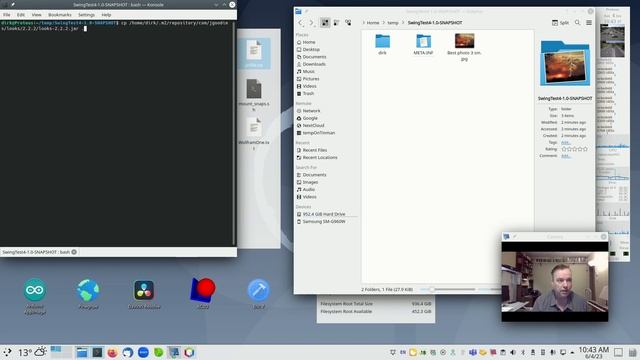Switch Dolphin to compact view mode
The width and height of the screenshot is (640, 360).
(x=336, y=23)
